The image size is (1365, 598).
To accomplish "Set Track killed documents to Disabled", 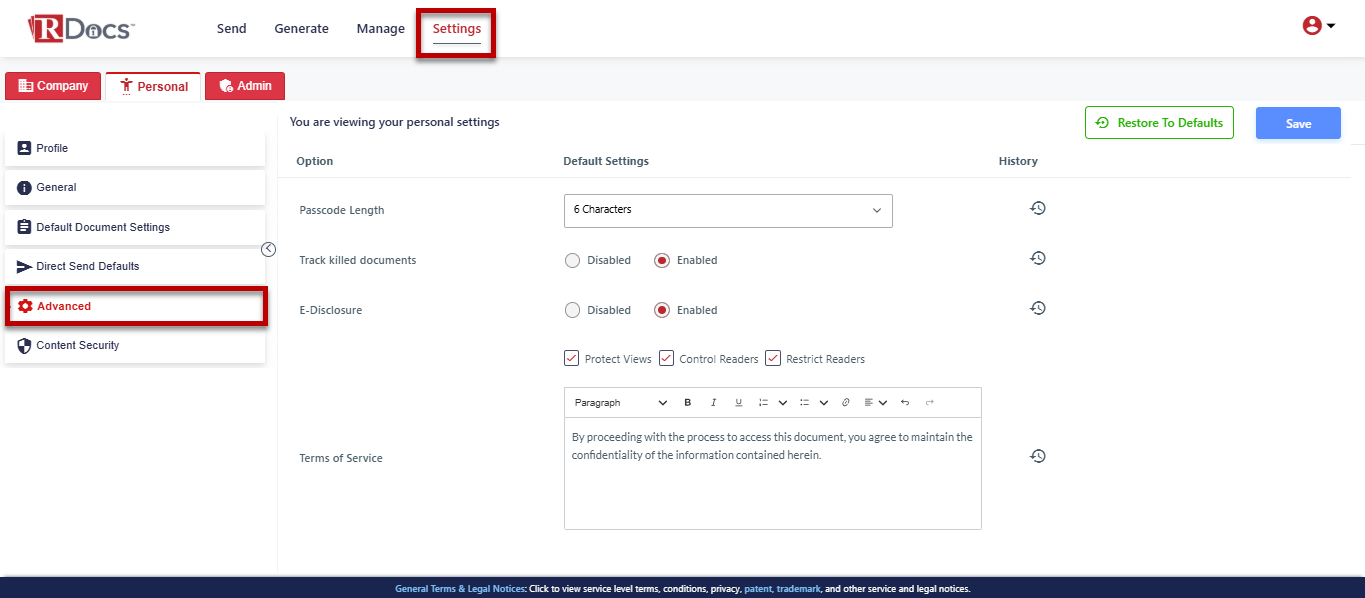I will pos(573,261).
